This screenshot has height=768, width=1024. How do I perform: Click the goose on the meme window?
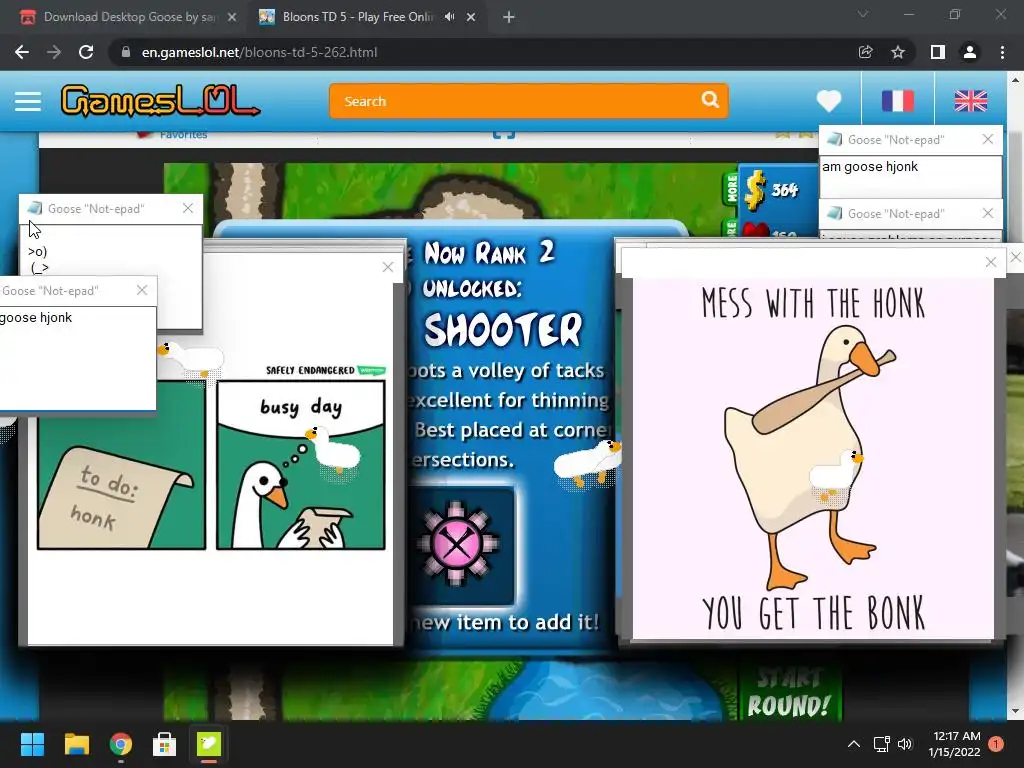click(837, 473)
